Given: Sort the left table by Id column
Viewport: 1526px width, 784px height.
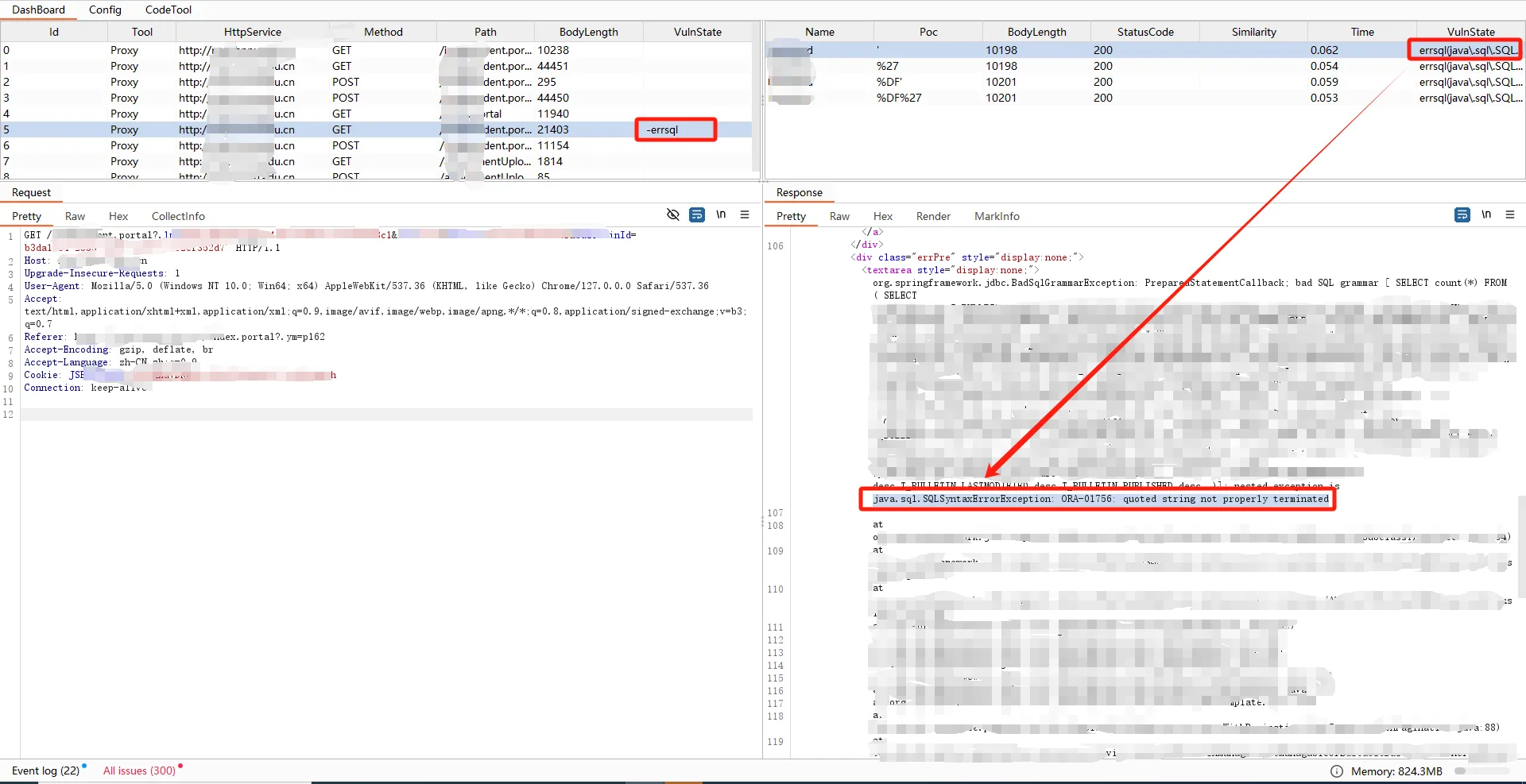Looking at the screenshot, I should point(54,32).
